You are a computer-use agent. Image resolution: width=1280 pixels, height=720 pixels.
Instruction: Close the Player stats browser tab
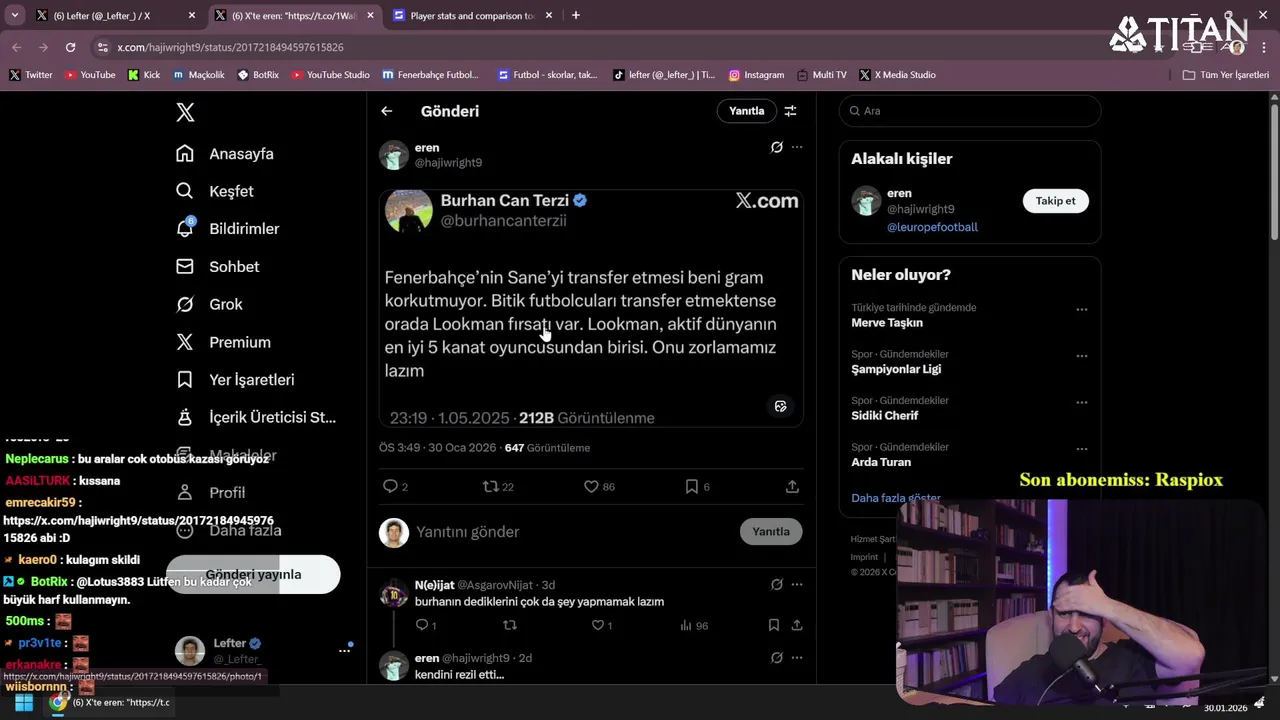(549, 16)
